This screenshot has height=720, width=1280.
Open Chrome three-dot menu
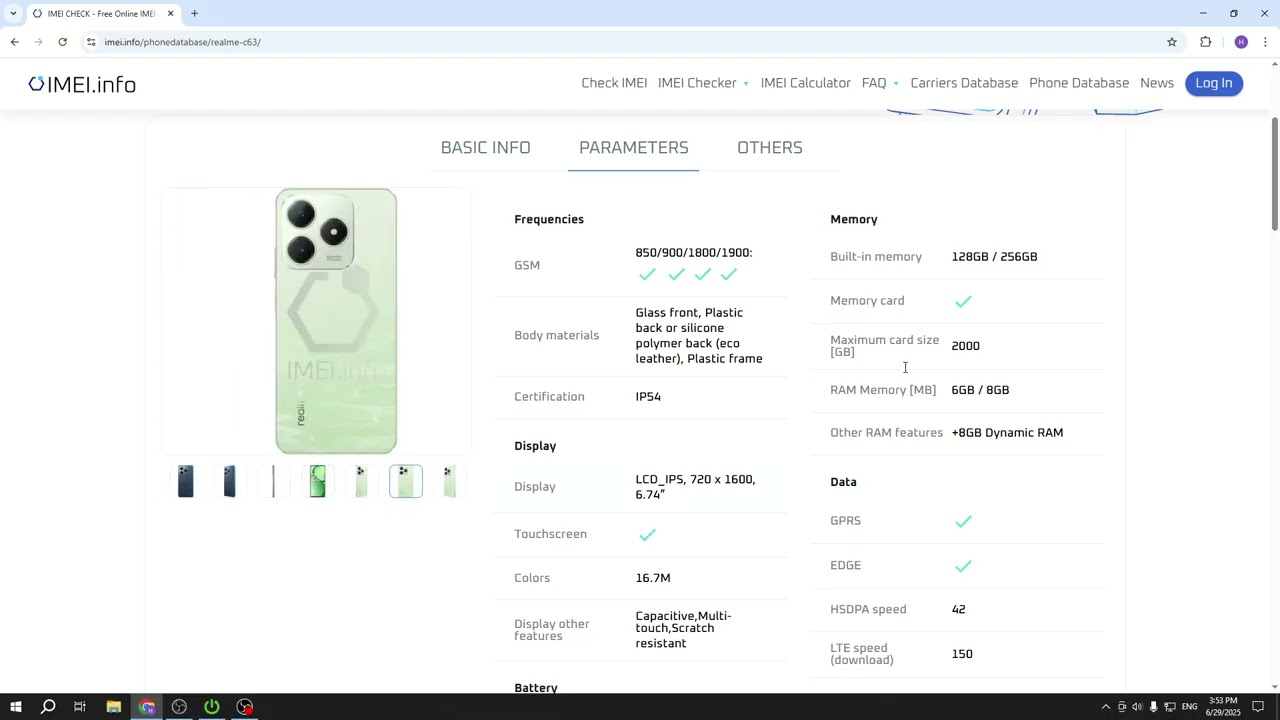[x=1265, y=42]
